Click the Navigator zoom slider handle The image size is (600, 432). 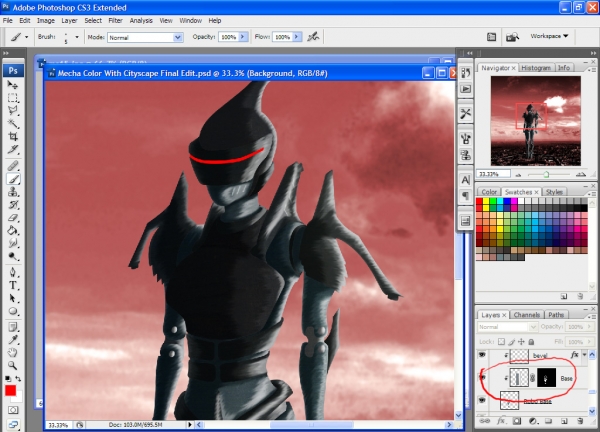(x=546, y=174)
